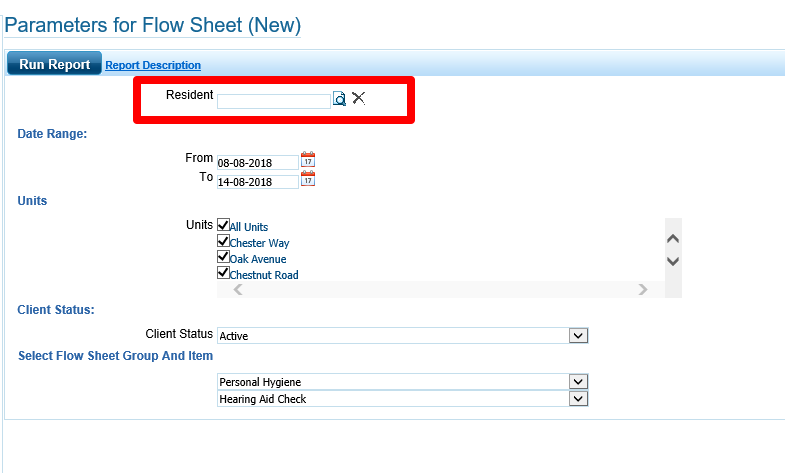Open the Resident search lookup icon
Viewport: 785px width, 473px height.
[x=339, y=99]
